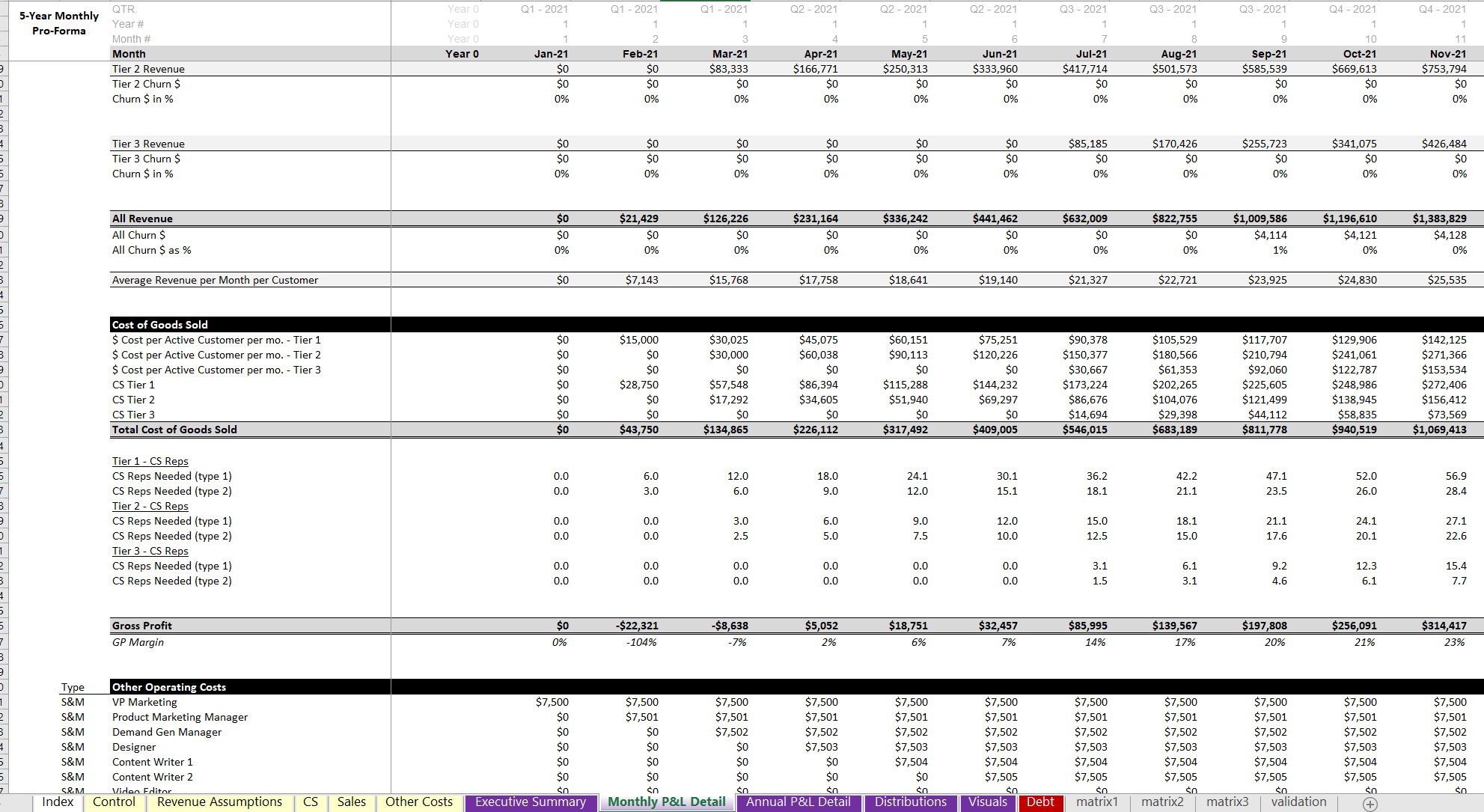Click Average Revenue per Month per Customer label
Image resolution: width=1484 pixels, height=812 pixels.
click(215, 280)
